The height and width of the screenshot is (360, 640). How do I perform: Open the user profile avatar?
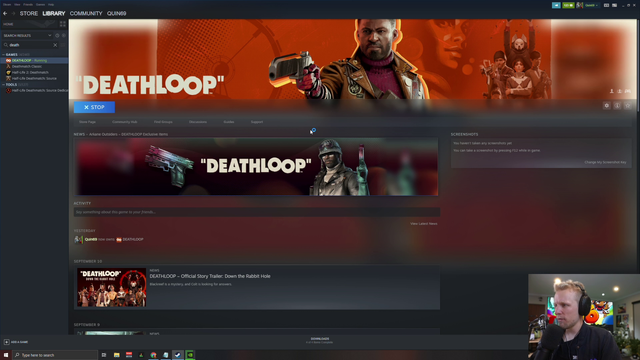[x=580, y=5]
